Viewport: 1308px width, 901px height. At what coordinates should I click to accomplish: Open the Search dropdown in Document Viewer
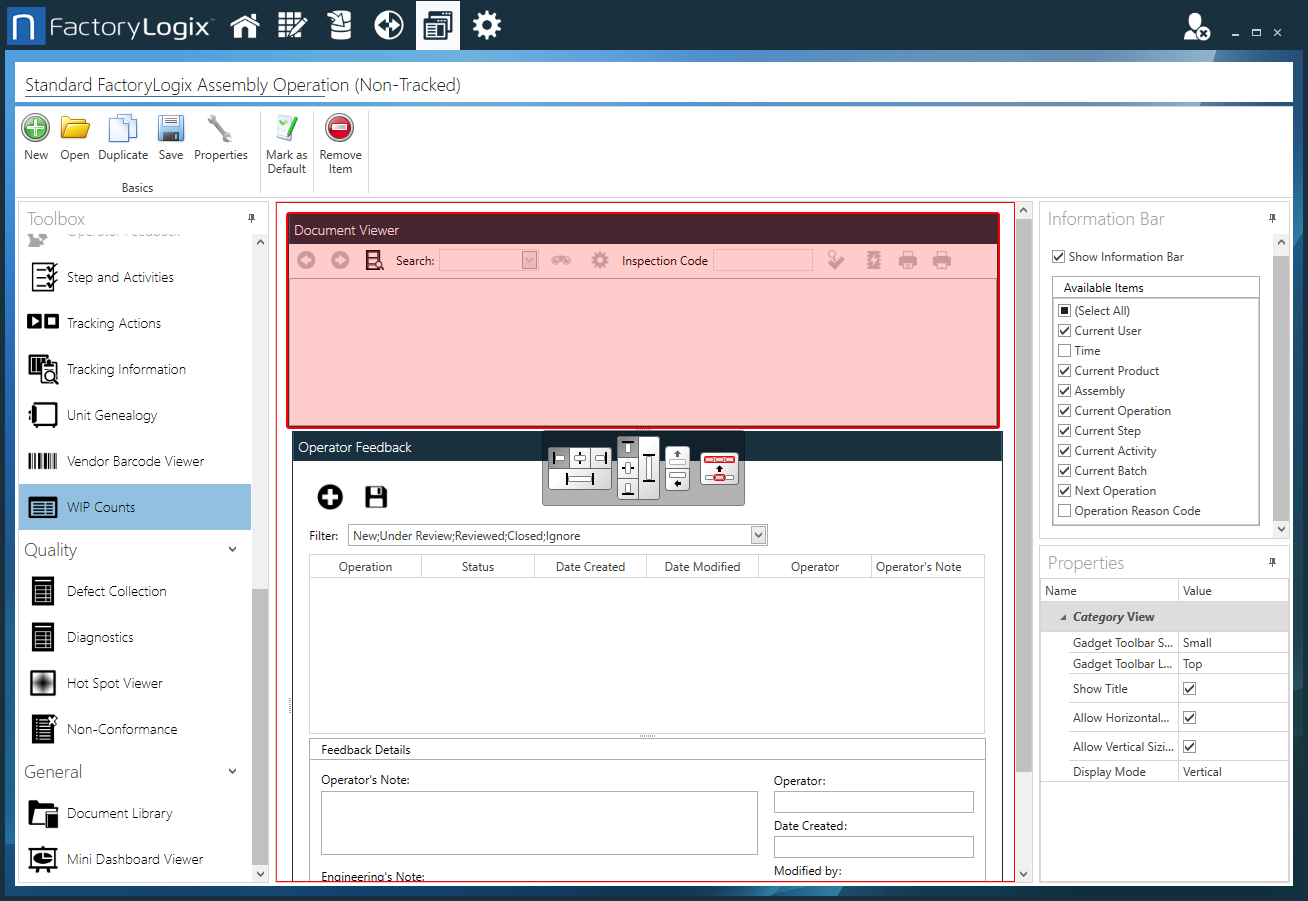tap(531, 260)
